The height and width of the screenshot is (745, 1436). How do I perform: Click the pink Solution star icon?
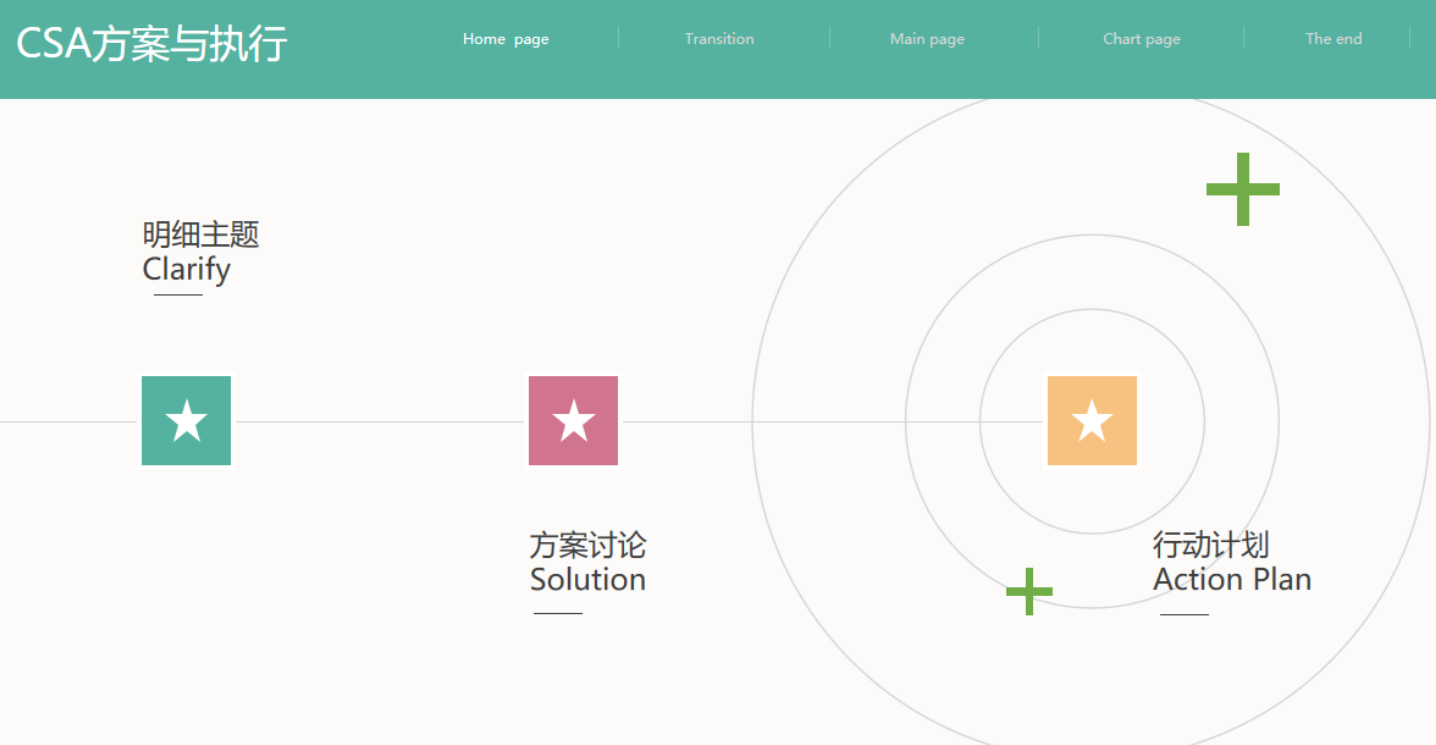[573, 421]
